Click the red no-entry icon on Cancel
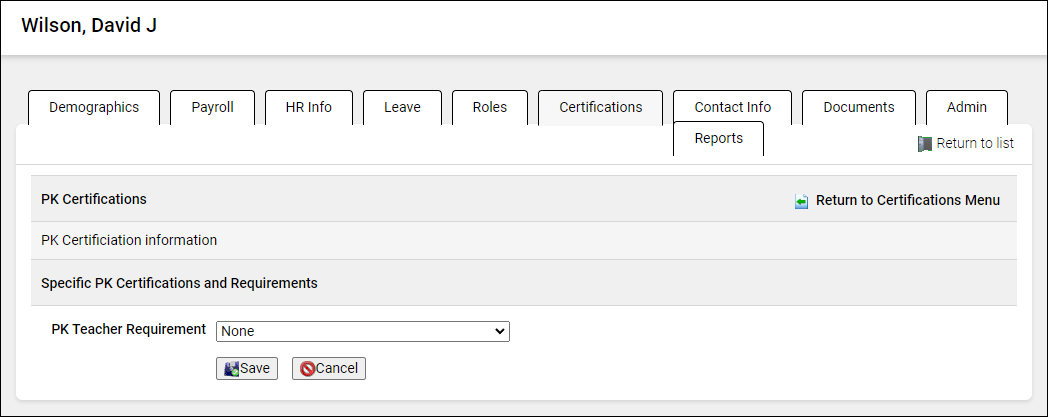 coord(307,369)
